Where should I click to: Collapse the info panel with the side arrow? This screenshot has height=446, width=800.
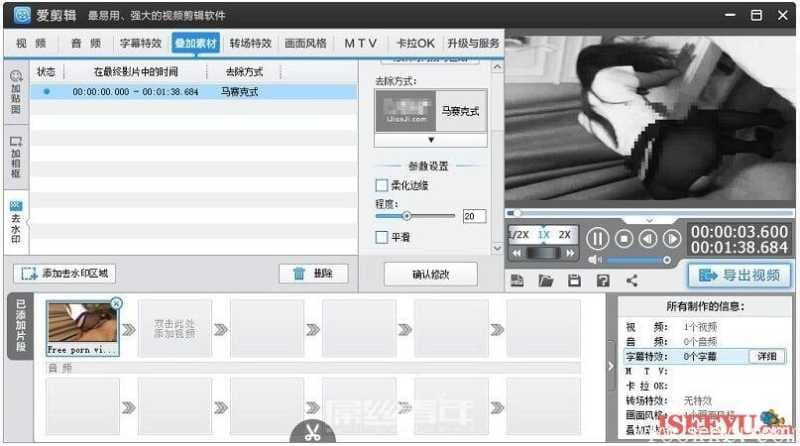[x=611, y=366]
